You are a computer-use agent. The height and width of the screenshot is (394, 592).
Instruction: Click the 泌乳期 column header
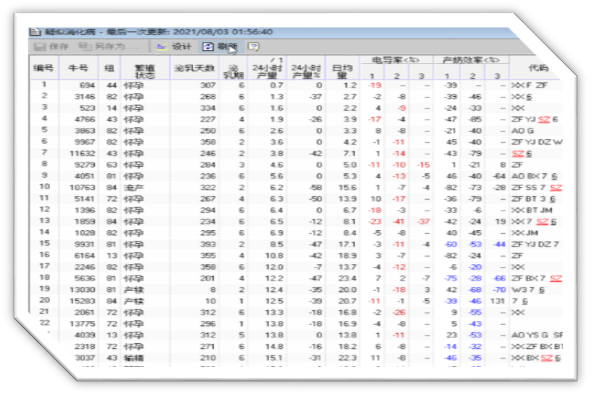click(233, 71)
